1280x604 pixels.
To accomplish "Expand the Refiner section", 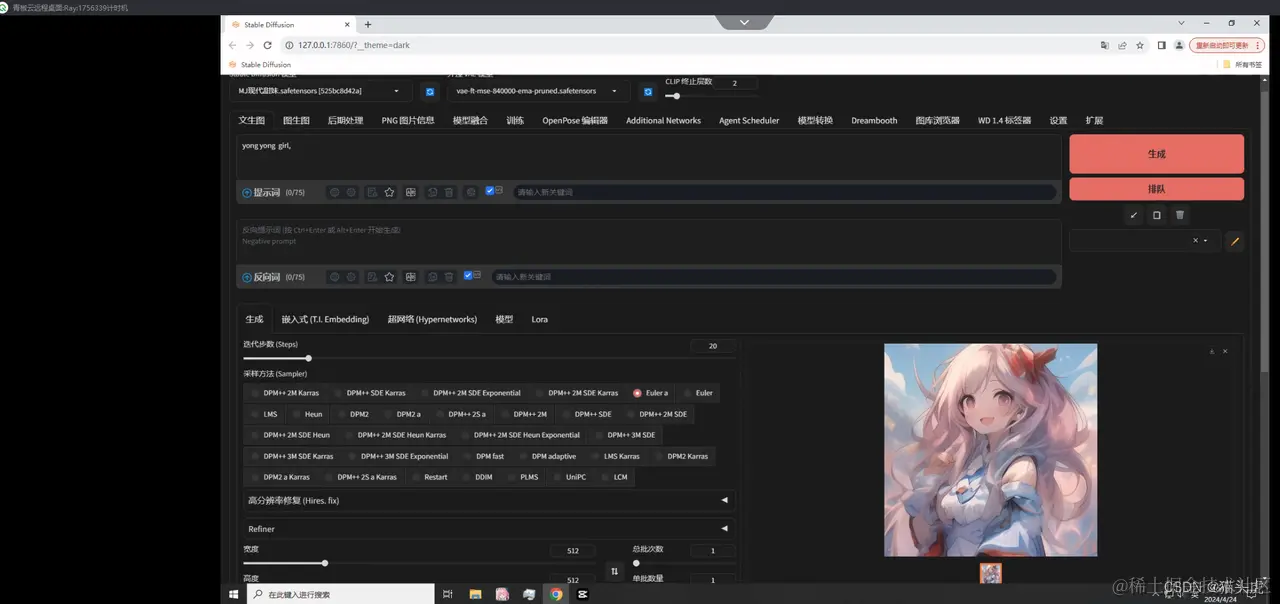I will pos(488,529).
